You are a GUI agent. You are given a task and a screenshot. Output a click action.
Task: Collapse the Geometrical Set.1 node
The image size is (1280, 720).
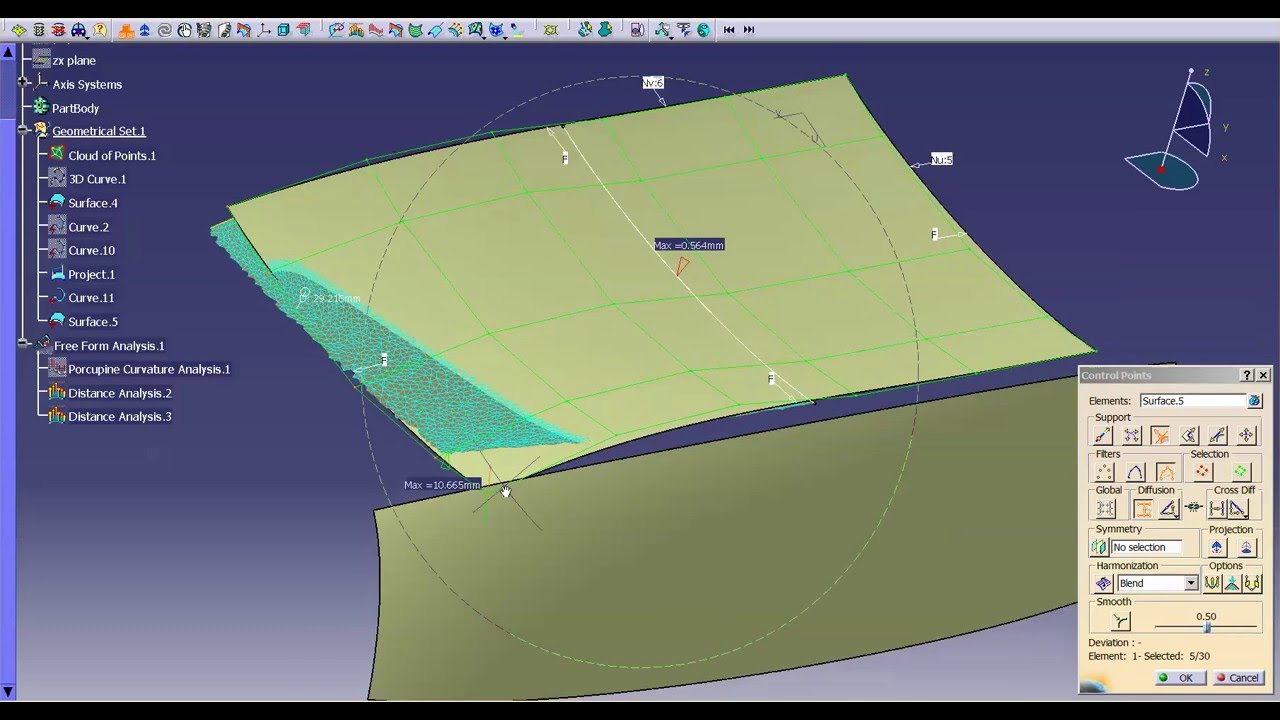point(23,131)
